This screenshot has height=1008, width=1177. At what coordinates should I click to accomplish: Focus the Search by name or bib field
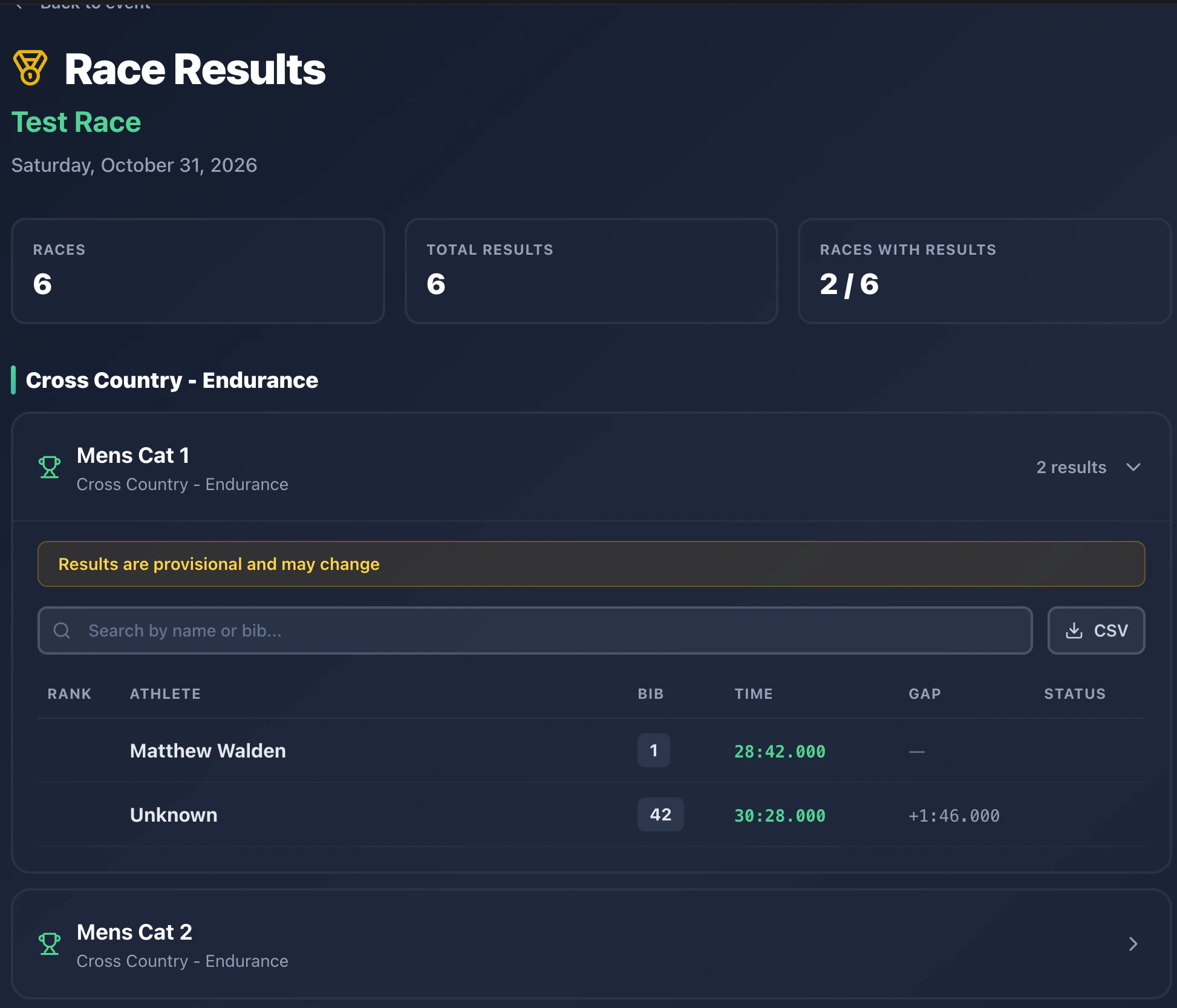535,630
